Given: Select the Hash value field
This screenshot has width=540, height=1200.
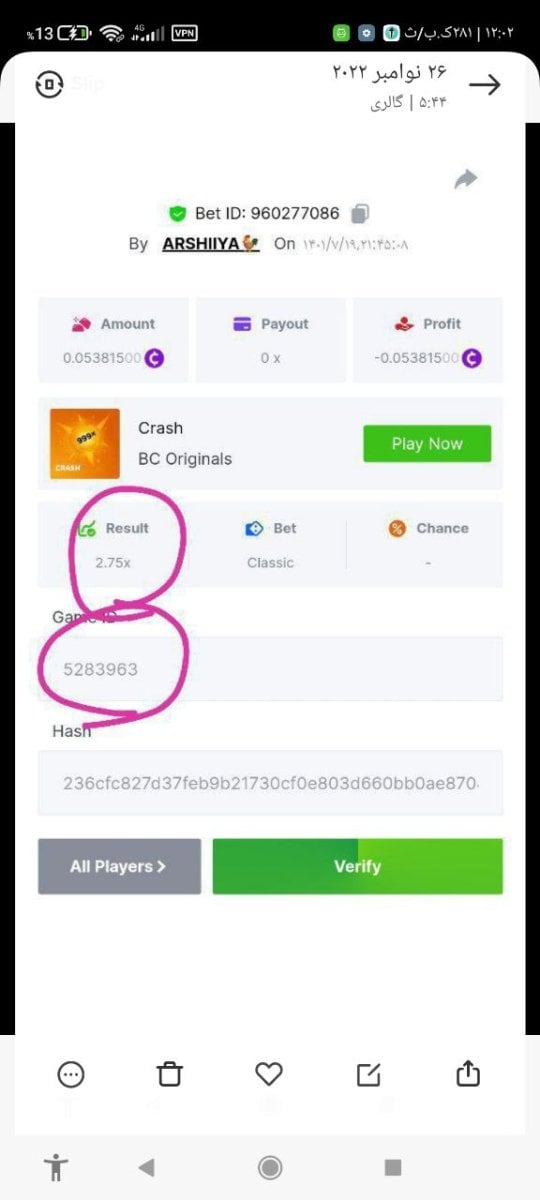Looking at the screenshot, I should 270,783.
